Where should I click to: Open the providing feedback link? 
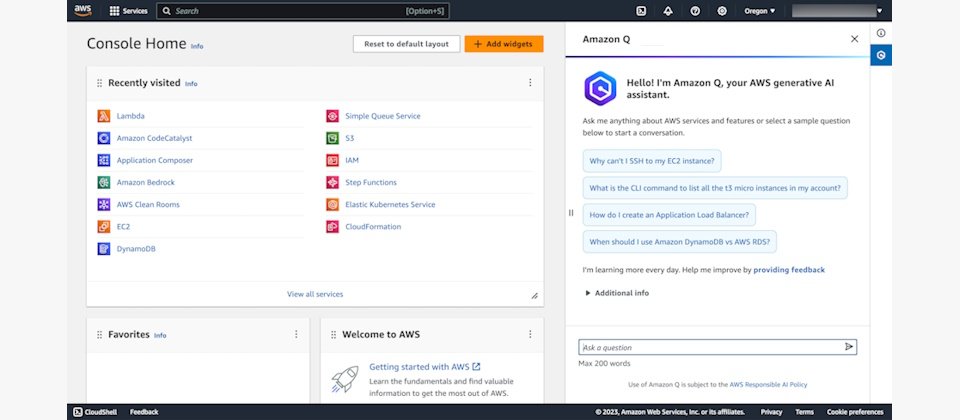click(x=789, y=269)
